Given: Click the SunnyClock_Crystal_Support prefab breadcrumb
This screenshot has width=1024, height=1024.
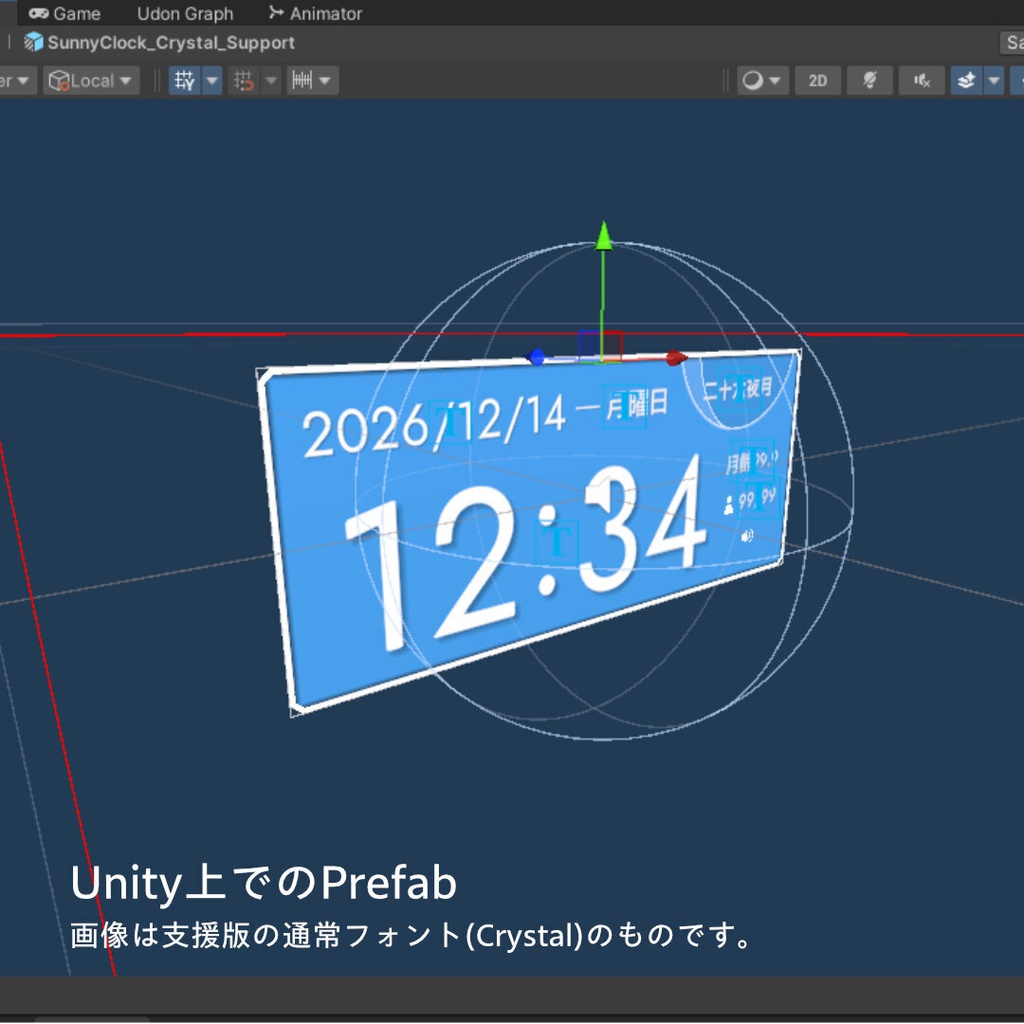Looking at the screenshot, I should coord(170,42).
